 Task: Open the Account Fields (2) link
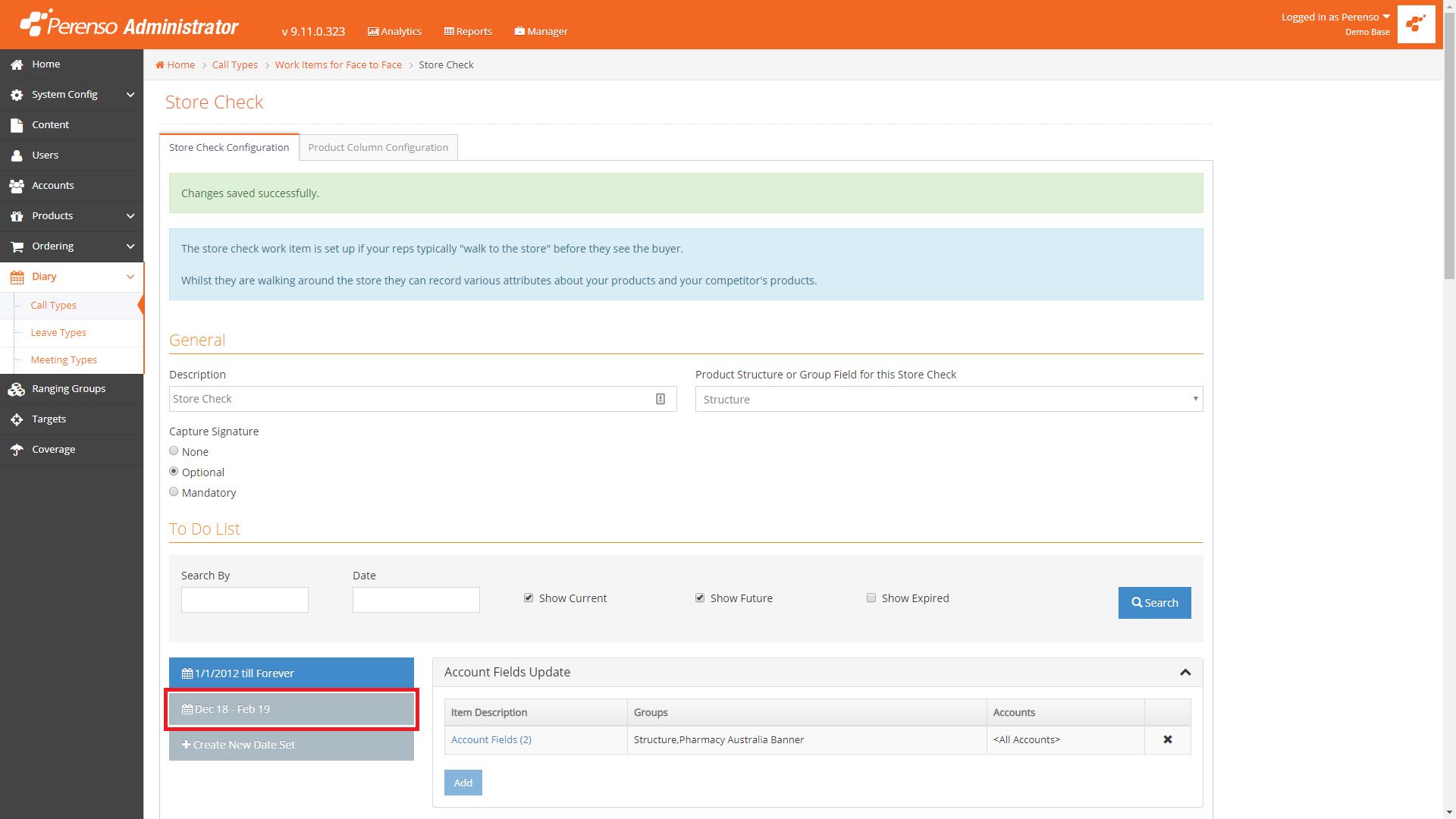[491, 739]
